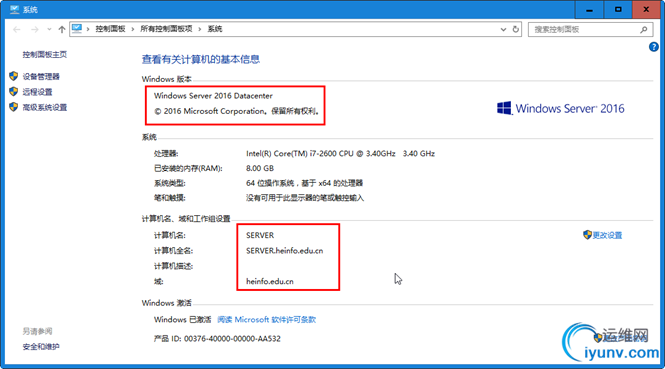Viewport: 665px width, 369px height.
Task: Go up one level with Up arrow
Action: (x=62, y=29)
